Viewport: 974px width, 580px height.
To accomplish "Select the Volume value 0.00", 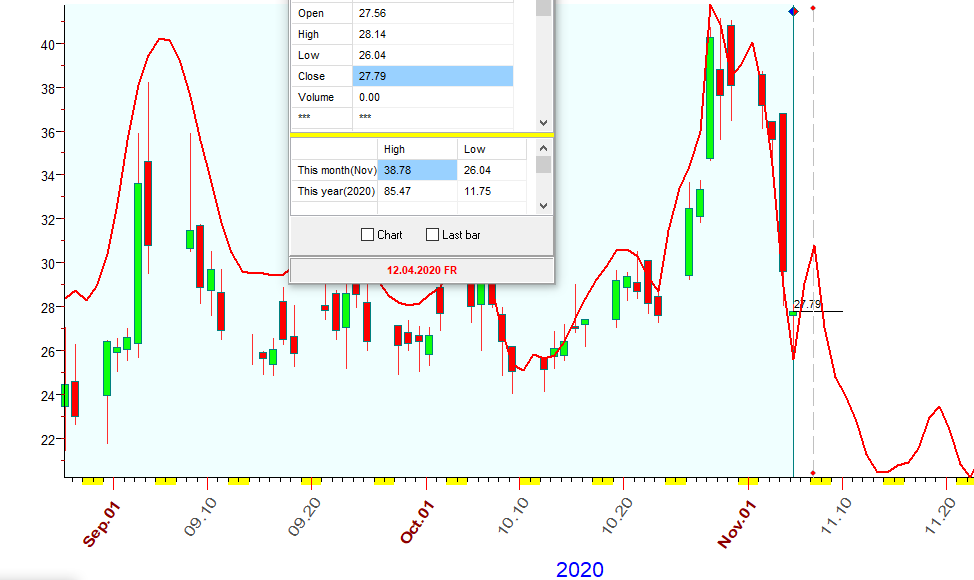I will pyautogui.click(x=433, y=97).
